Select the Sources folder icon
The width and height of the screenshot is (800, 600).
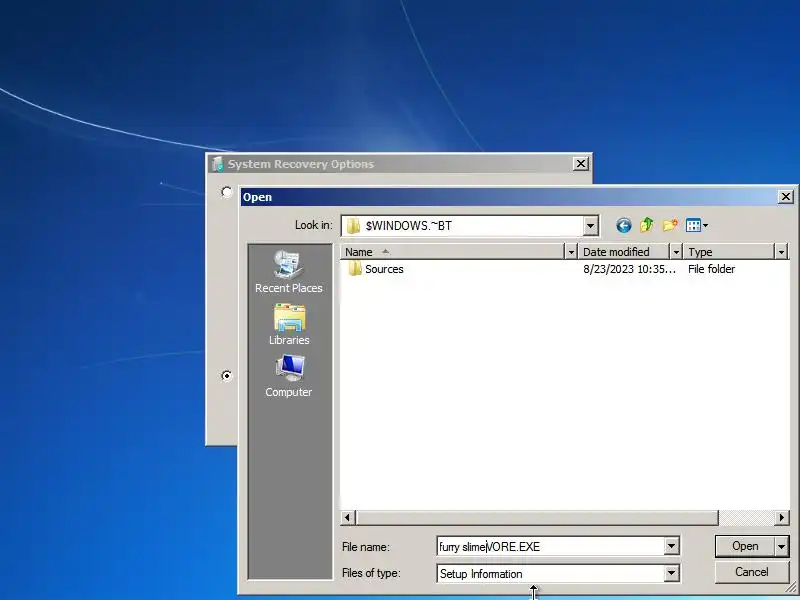pos(354,269)
